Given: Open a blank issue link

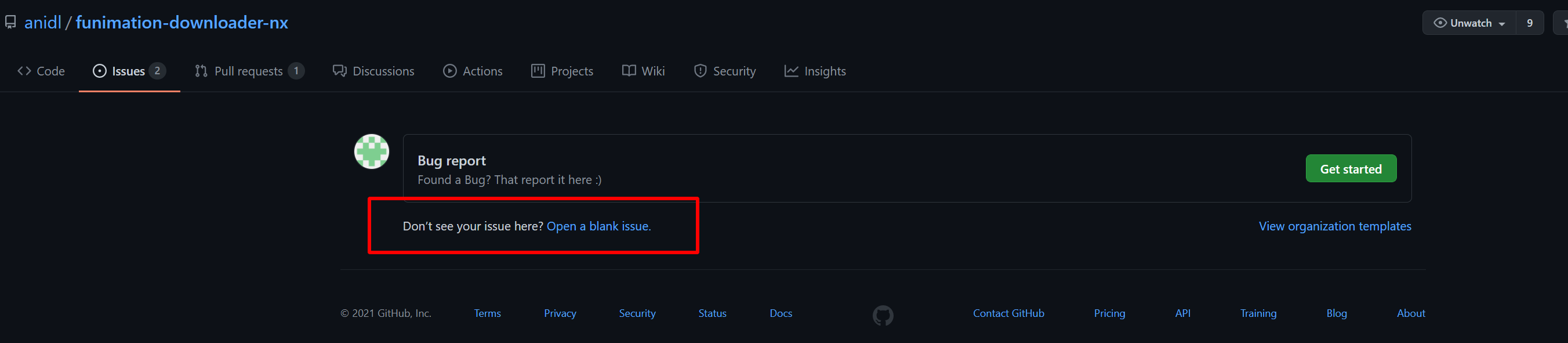Looking at the screenshot, I should coord(598,226).
